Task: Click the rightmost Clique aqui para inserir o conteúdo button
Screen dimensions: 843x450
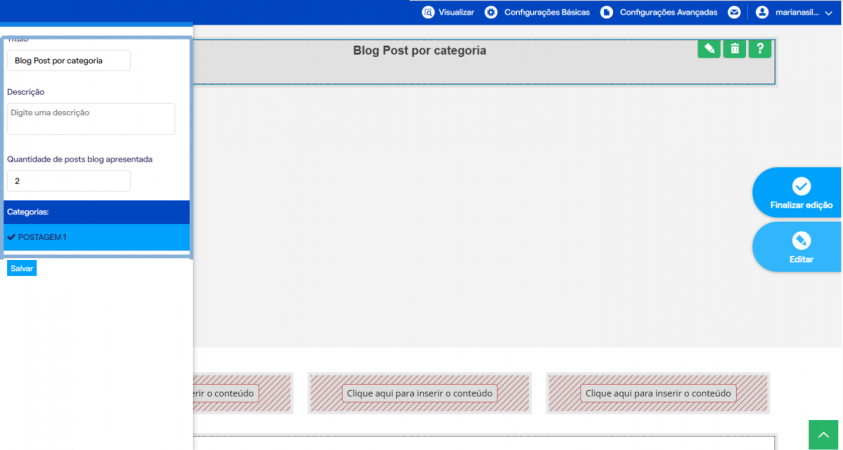Action: [x=658, y=393]
